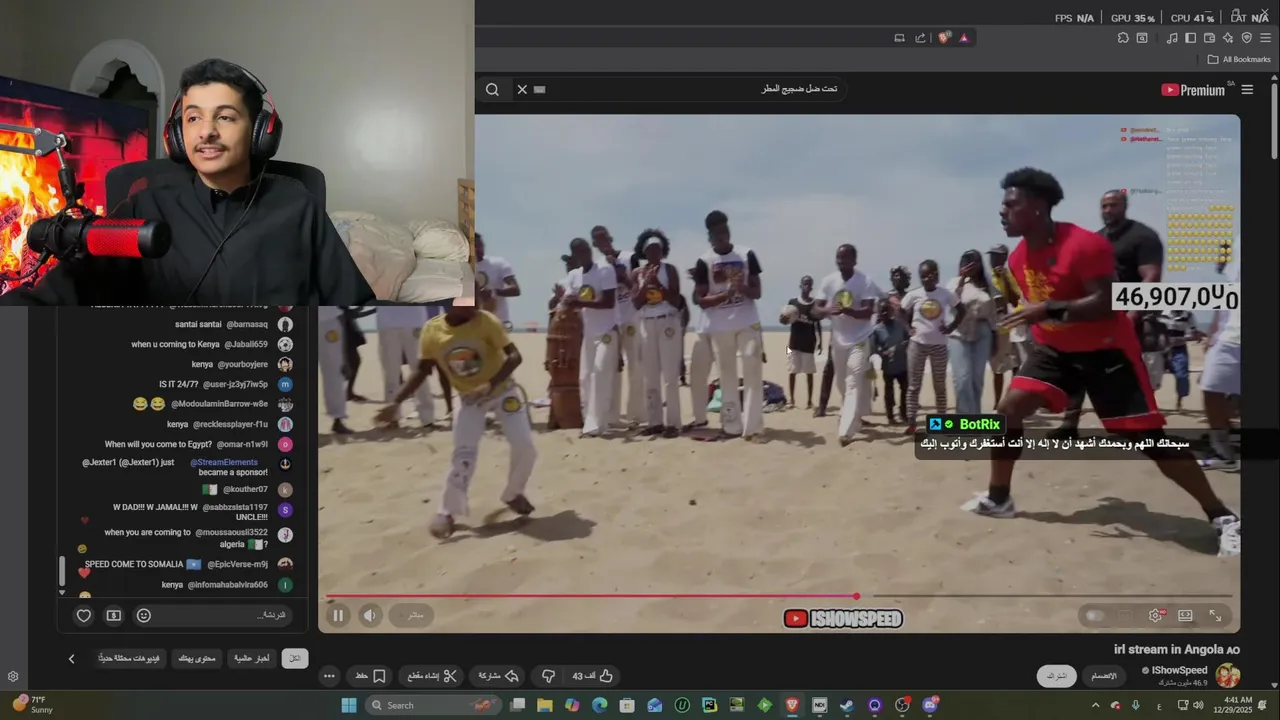Open the Brave extensions puzzle icon
Viewport: 1280px width, 720px height.
1123,38
